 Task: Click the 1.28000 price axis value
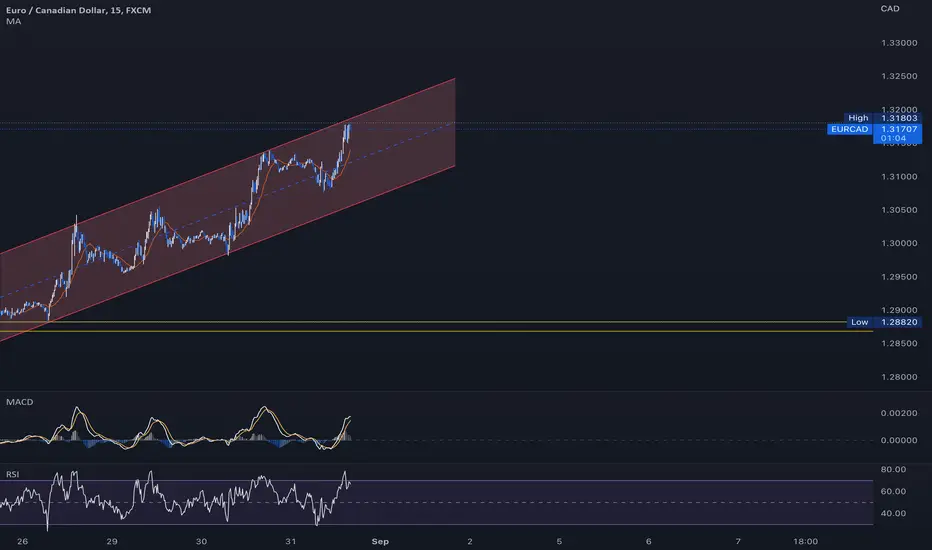click(899, 377)
